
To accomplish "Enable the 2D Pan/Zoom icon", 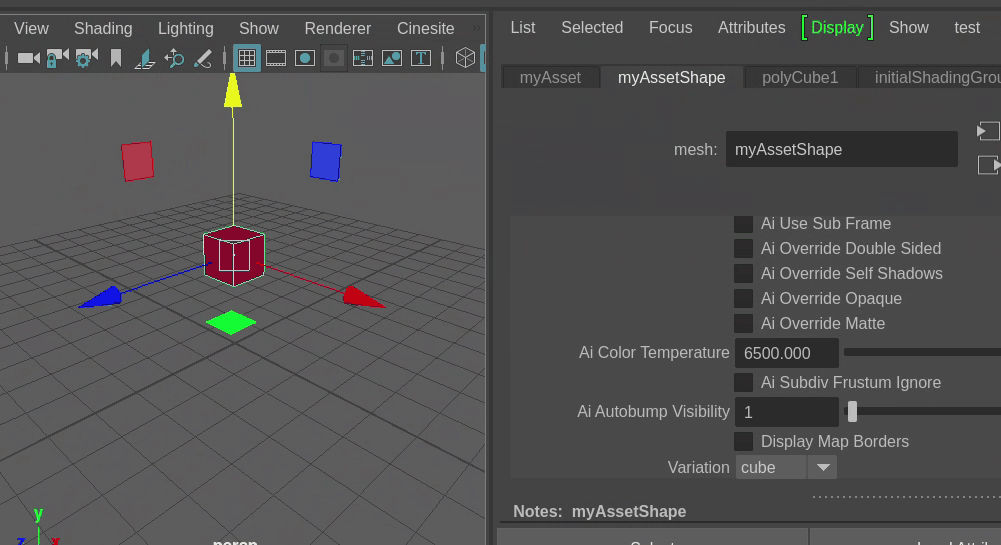I will [174, 59].
